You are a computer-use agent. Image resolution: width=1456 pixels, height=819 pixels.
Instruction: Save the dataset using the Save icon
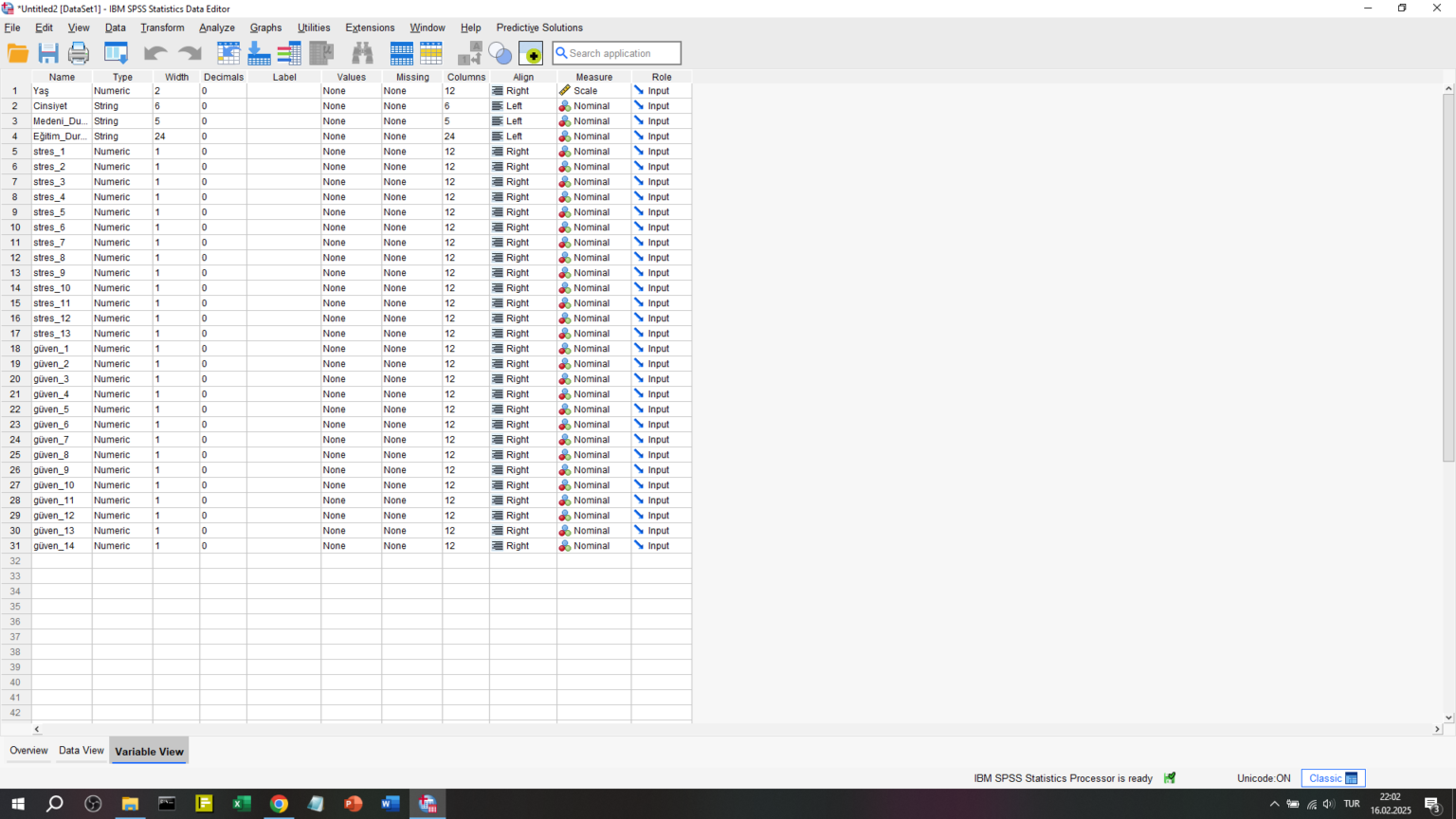(x=47, y=53)
